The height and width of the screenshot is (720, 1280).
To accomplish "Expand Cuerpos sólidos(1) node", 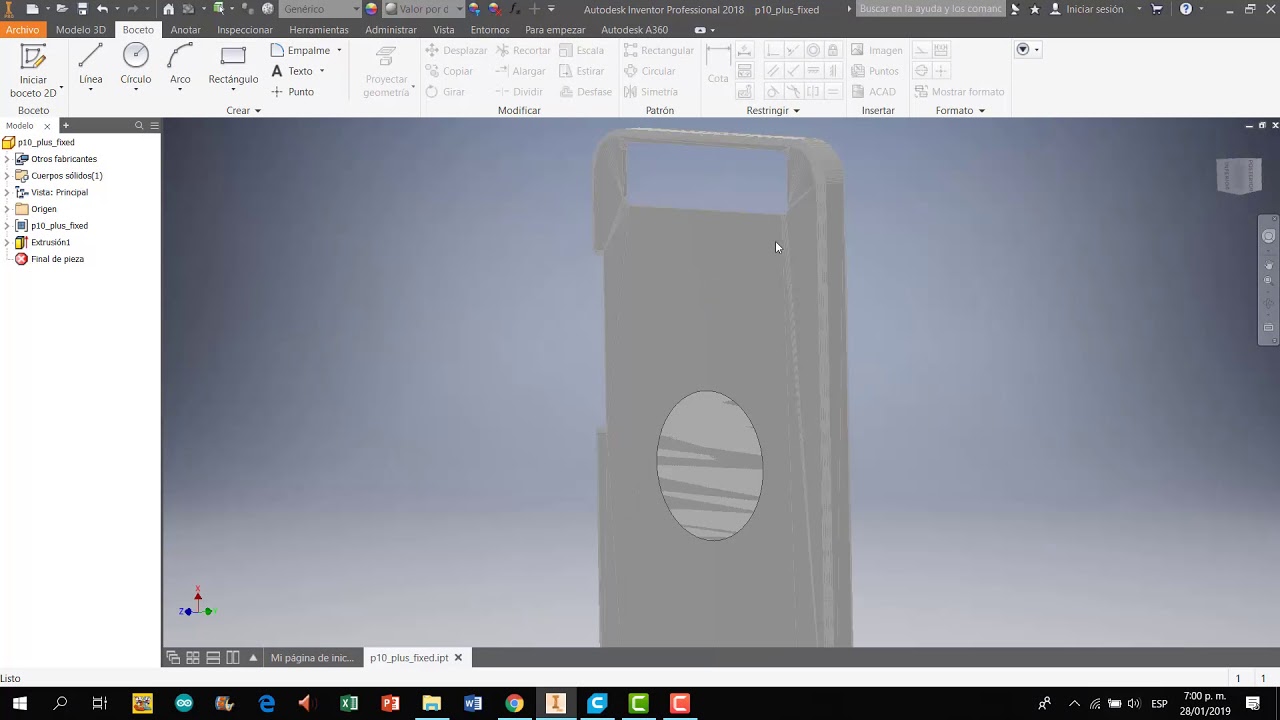I will point(7,176).
